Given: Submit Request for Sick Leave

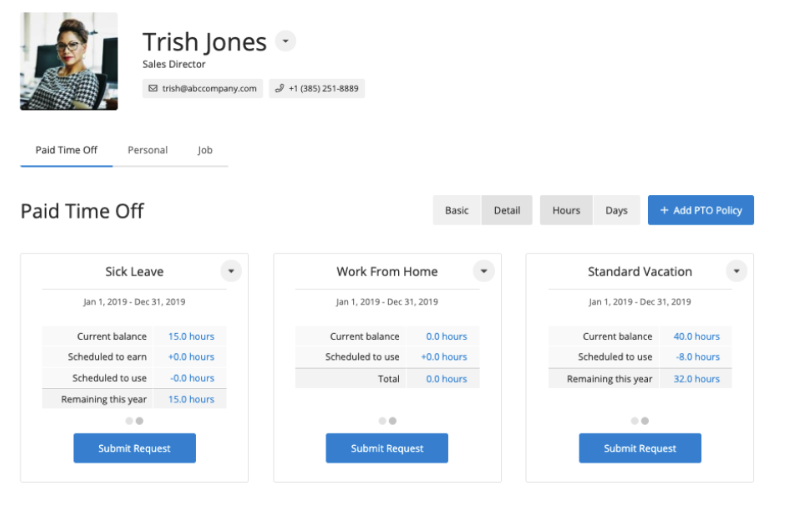Looking at the screenshot, I should [x=134, y=449].
